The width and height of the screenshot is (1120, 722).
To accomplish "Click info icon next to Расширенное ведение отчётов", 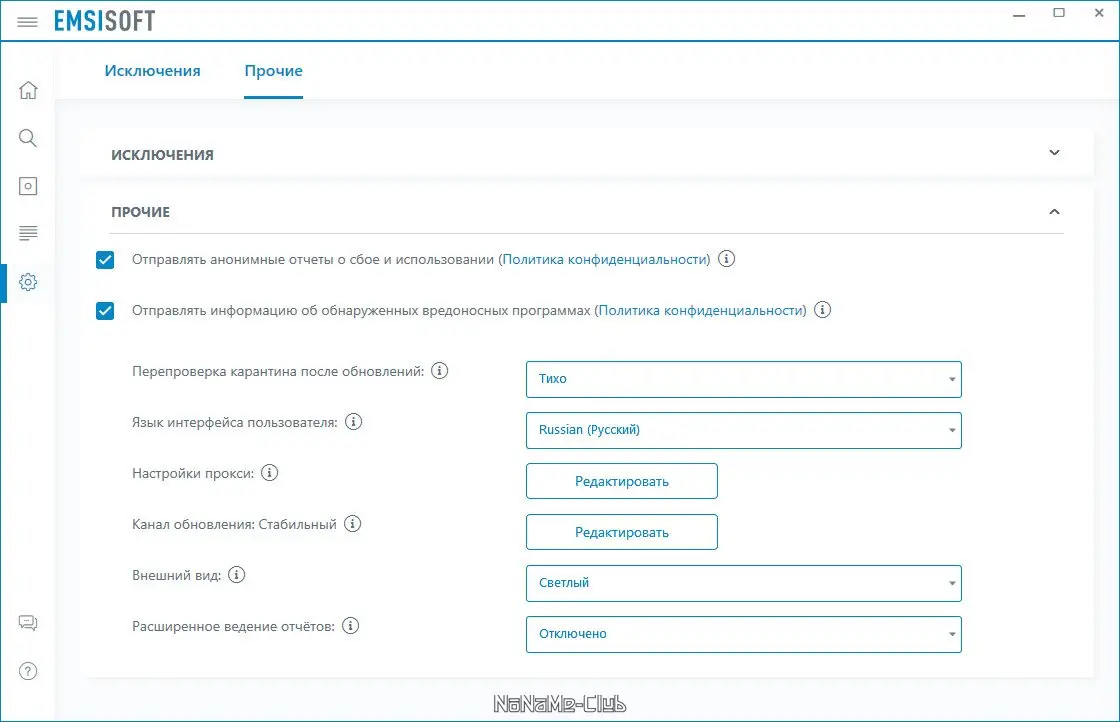I will 350,626.
